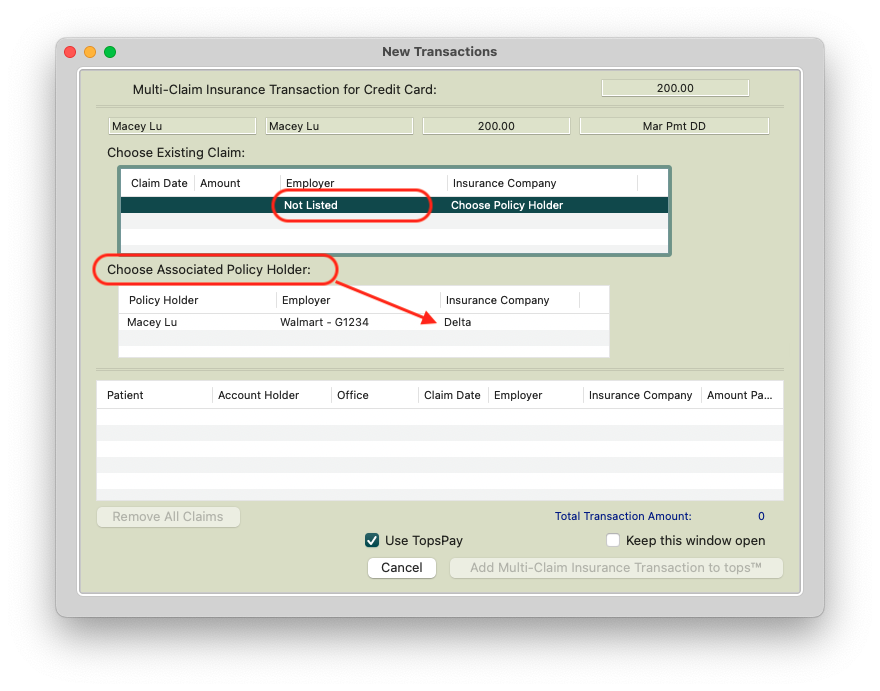
Task: Click the second Macey Lu field
Action: coord(339,126)
